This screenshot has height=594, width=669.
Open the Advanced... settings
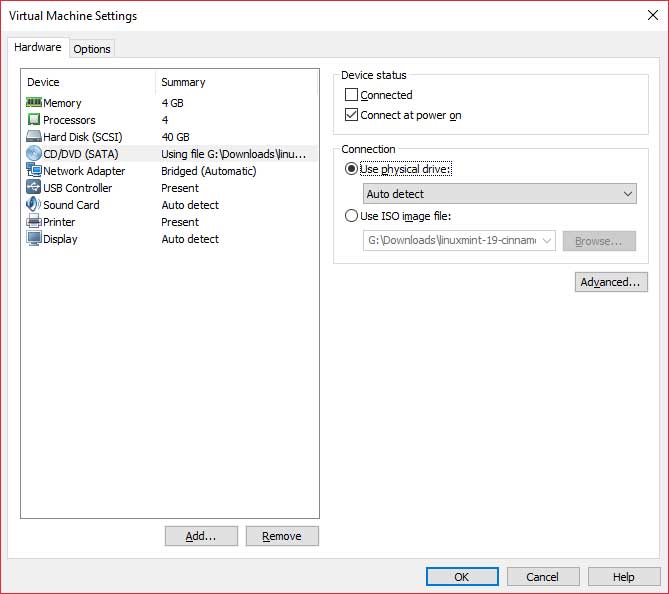point(611,282)
